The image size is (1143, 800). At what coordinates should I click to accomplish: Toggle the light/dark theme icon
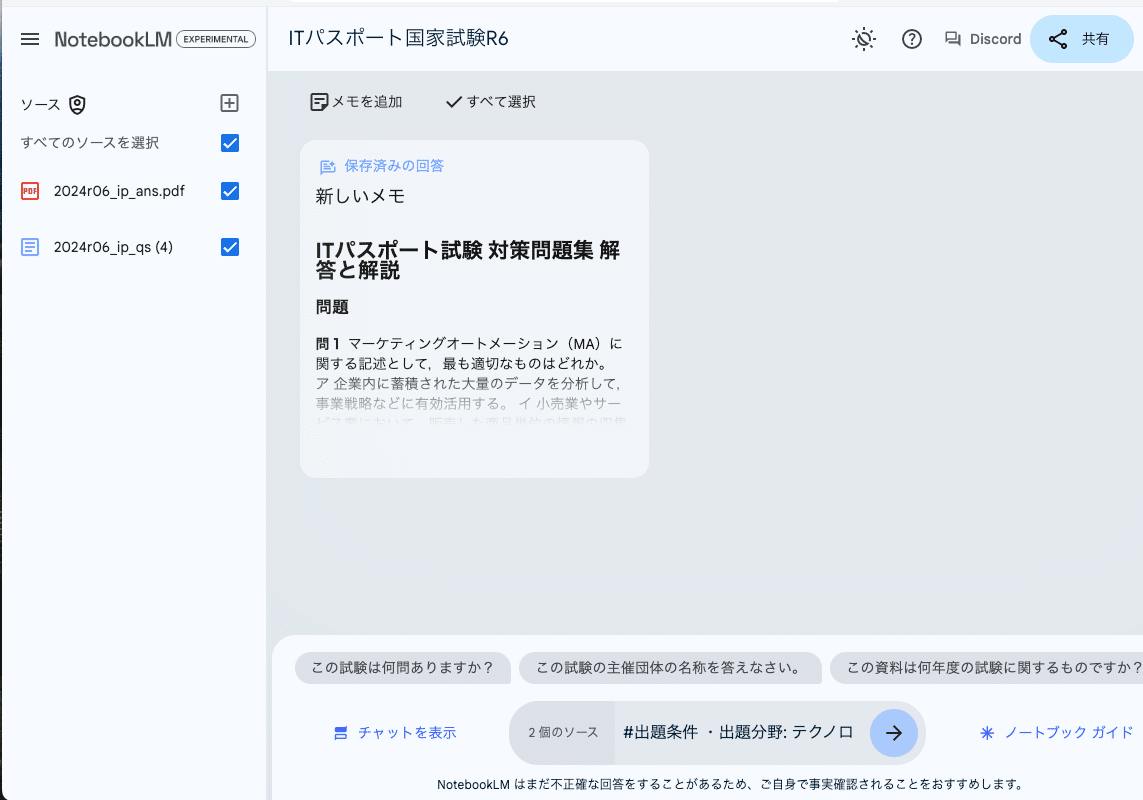(x=864, y=39)
